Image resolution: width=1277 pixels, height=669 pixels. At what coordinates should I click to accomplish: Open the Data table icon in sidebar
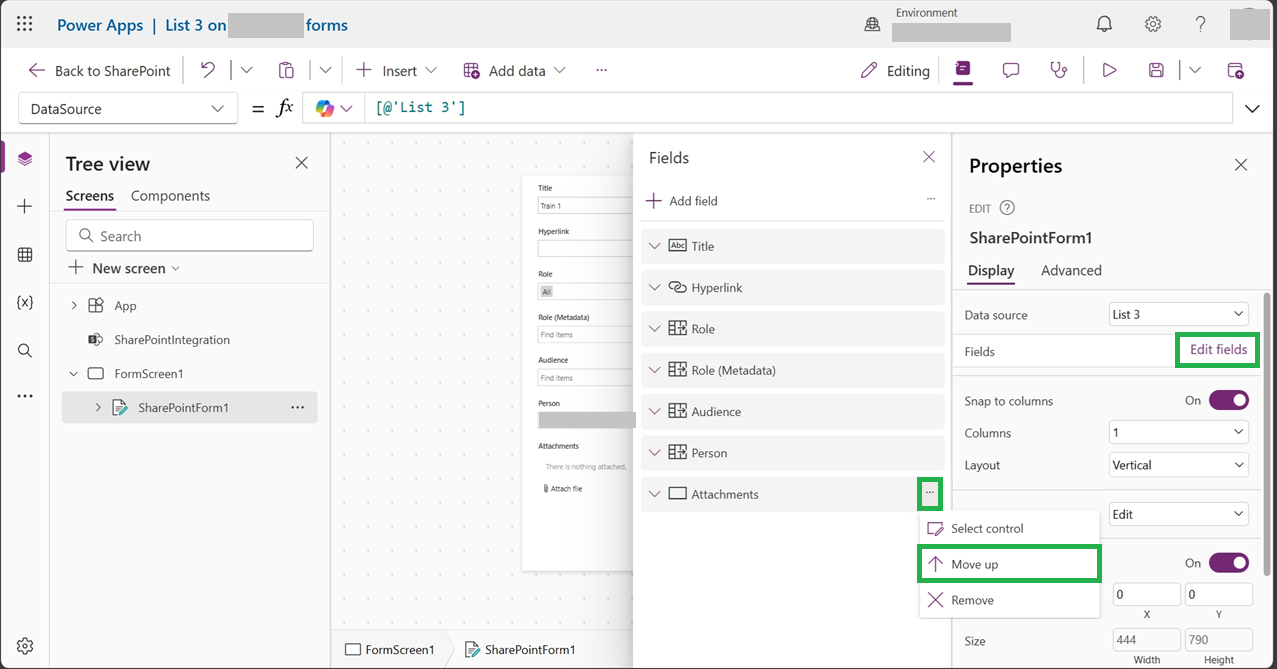(25, 255)
